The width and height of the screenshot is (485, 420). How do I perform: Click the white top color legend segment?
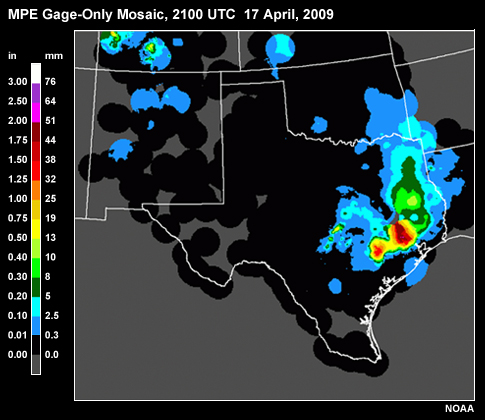(36, 74)
